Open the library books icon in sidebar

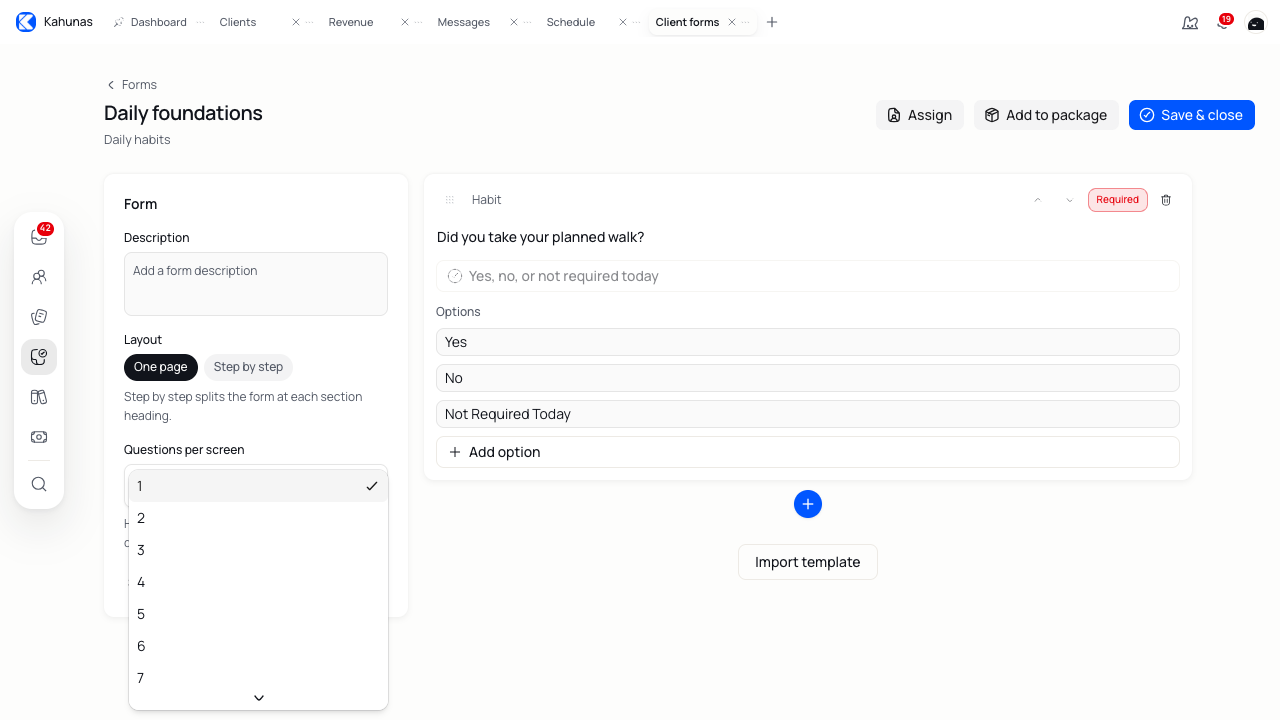coord(39,397)
